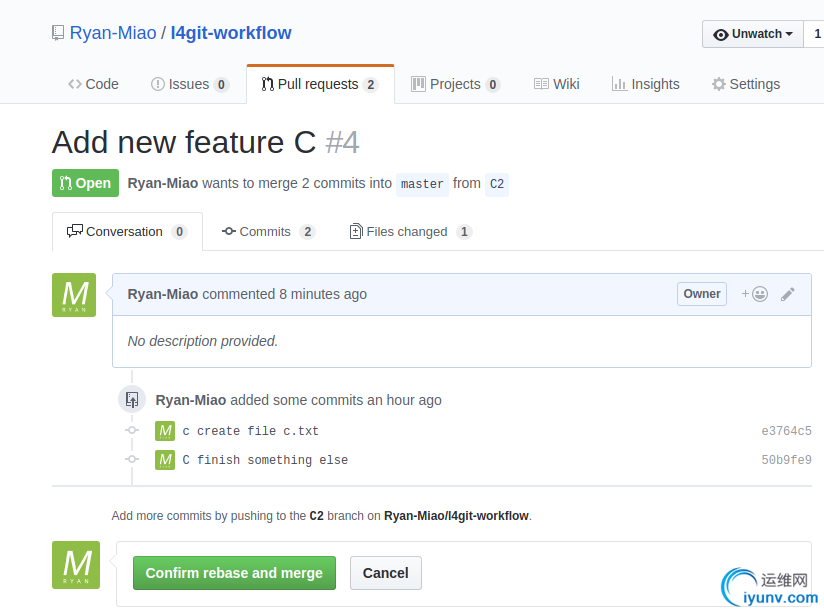Open commit 'c create file c.txt'
Screen dimensions: 824x614
click(250, 431)
